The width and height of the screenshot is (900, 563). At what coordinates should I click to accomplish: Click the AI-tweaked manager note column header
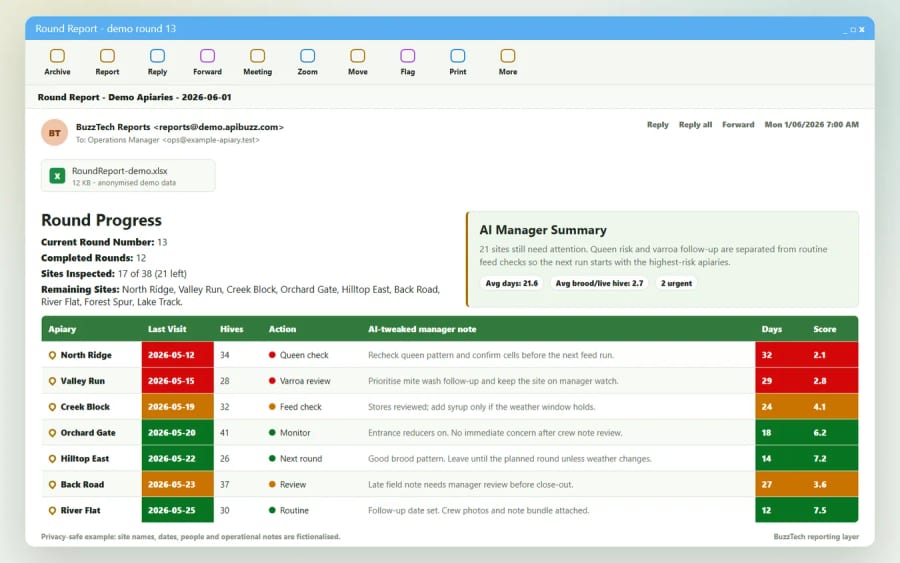click(422, 329)
